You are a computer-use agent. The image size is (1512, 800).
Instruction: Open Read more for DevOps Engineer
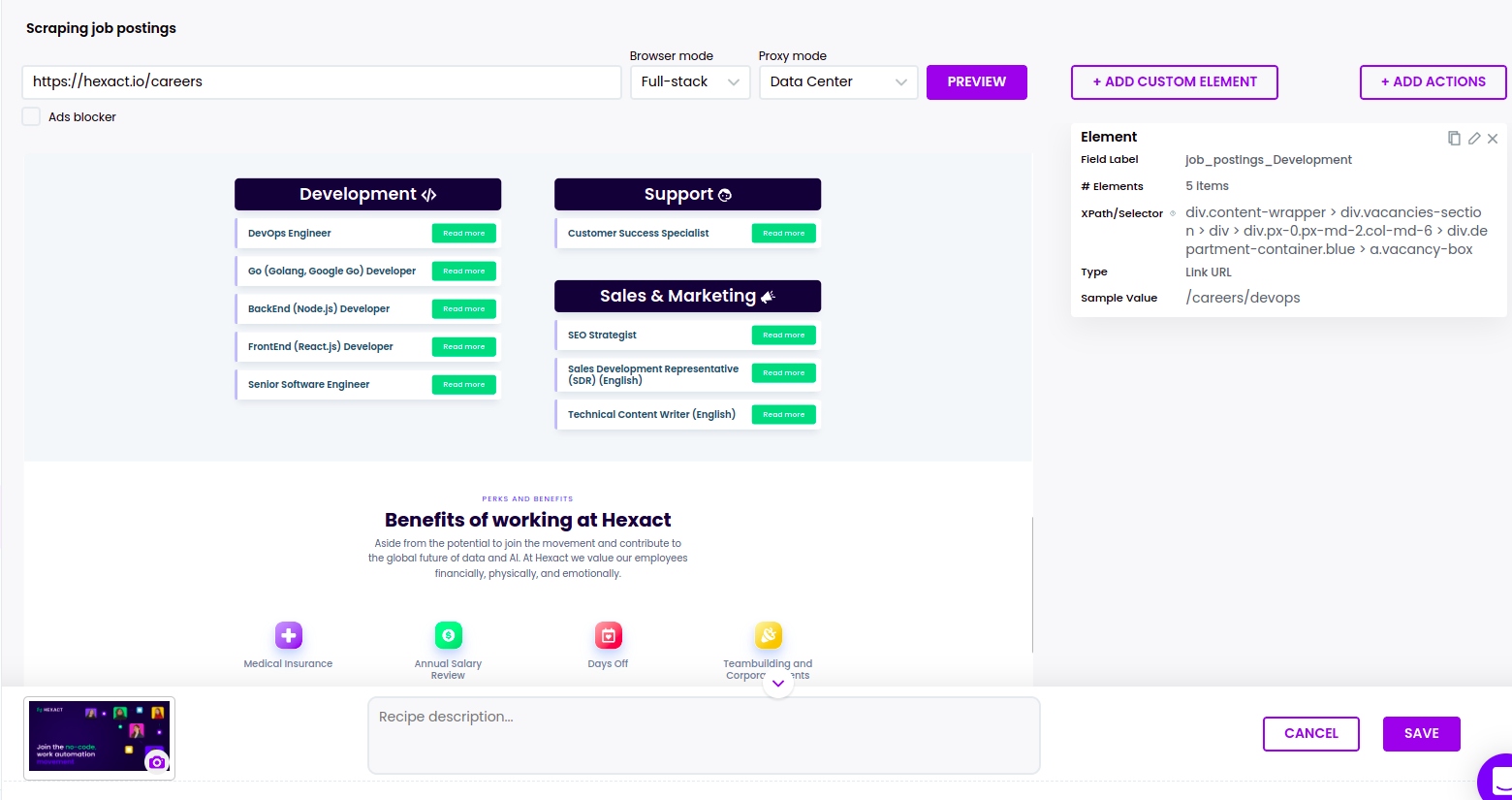(x=463, y=233)
